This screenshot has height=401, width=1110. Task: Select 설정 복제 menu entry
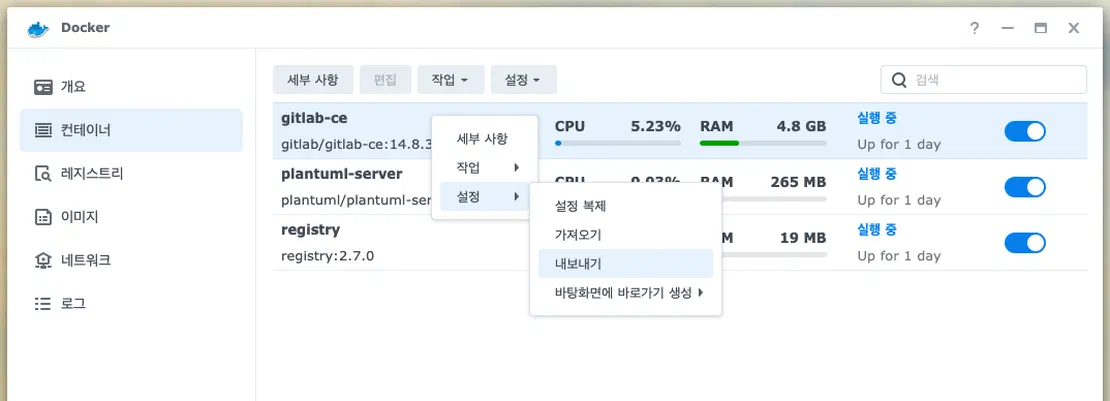tap(626, 206)
